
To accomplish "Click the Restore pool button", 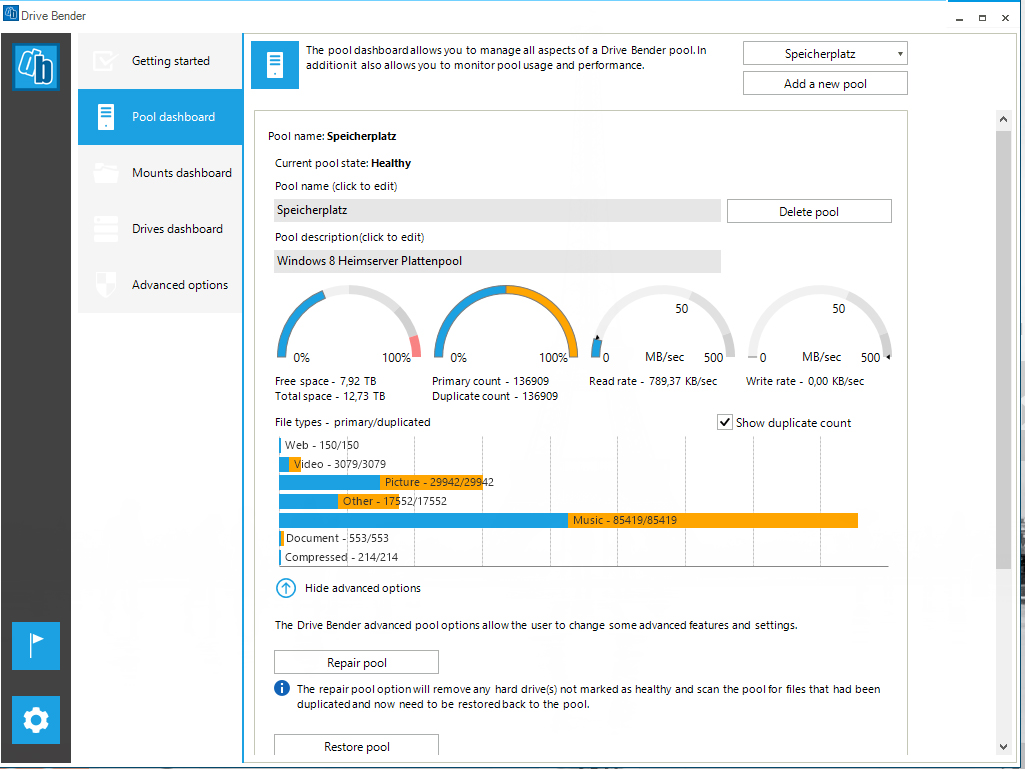I will (x=356, y=746).
